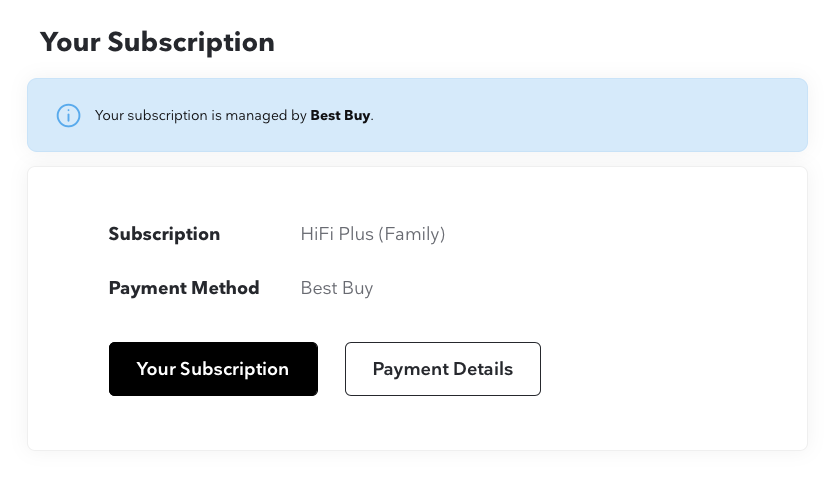Click the word "Details" on outlined button
This screenshot has height=483, width=831.
[480, 369]
